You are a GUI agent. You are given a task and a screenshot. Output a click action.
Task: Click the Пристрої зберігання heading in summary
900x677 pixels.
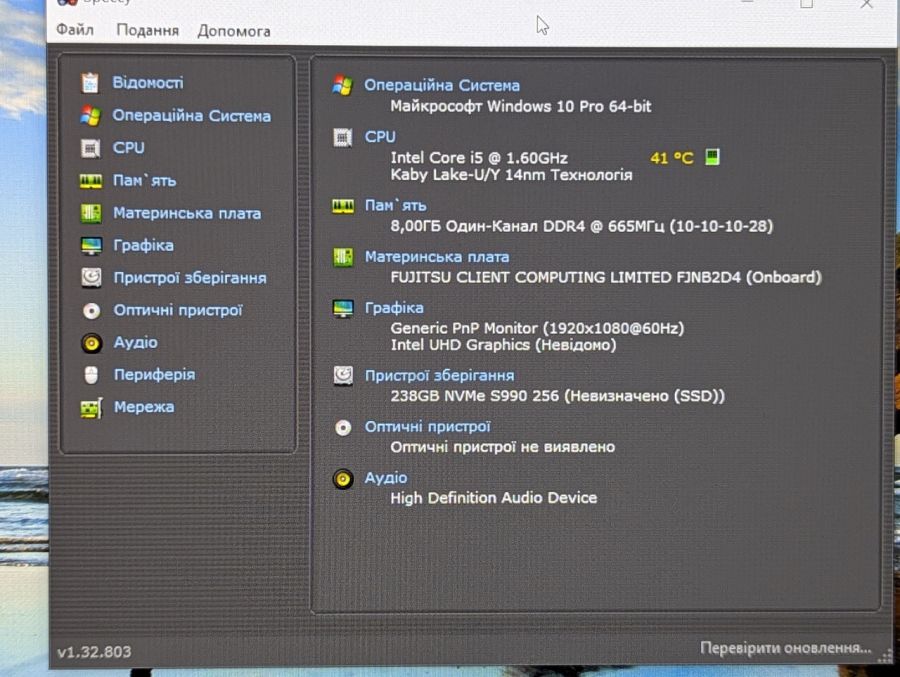440,376
